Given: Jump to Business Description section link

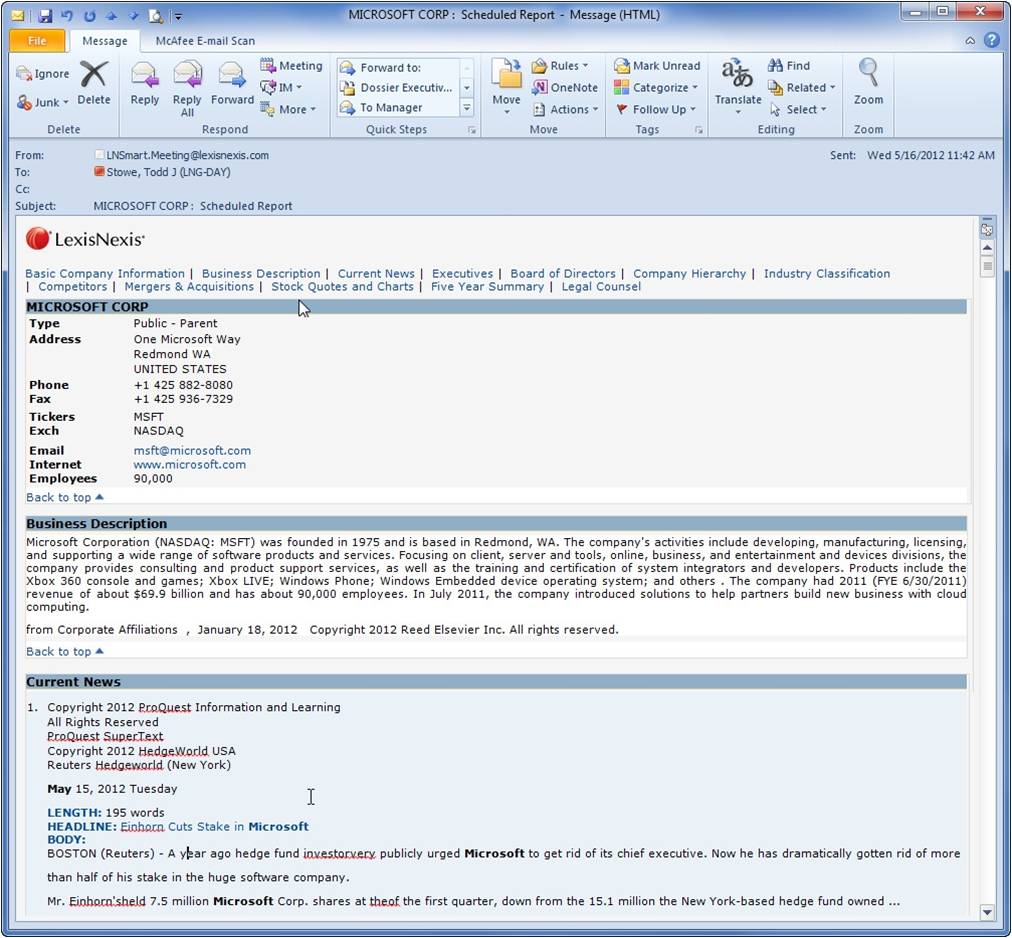Looking at the screenshot, I should (261, 274).
